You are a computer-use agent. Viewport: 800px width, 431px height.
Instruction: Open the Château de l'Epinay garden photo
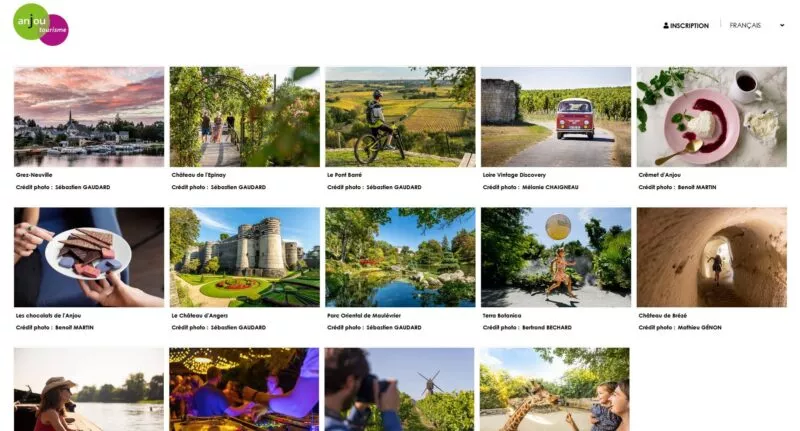(x=245, y=117)
